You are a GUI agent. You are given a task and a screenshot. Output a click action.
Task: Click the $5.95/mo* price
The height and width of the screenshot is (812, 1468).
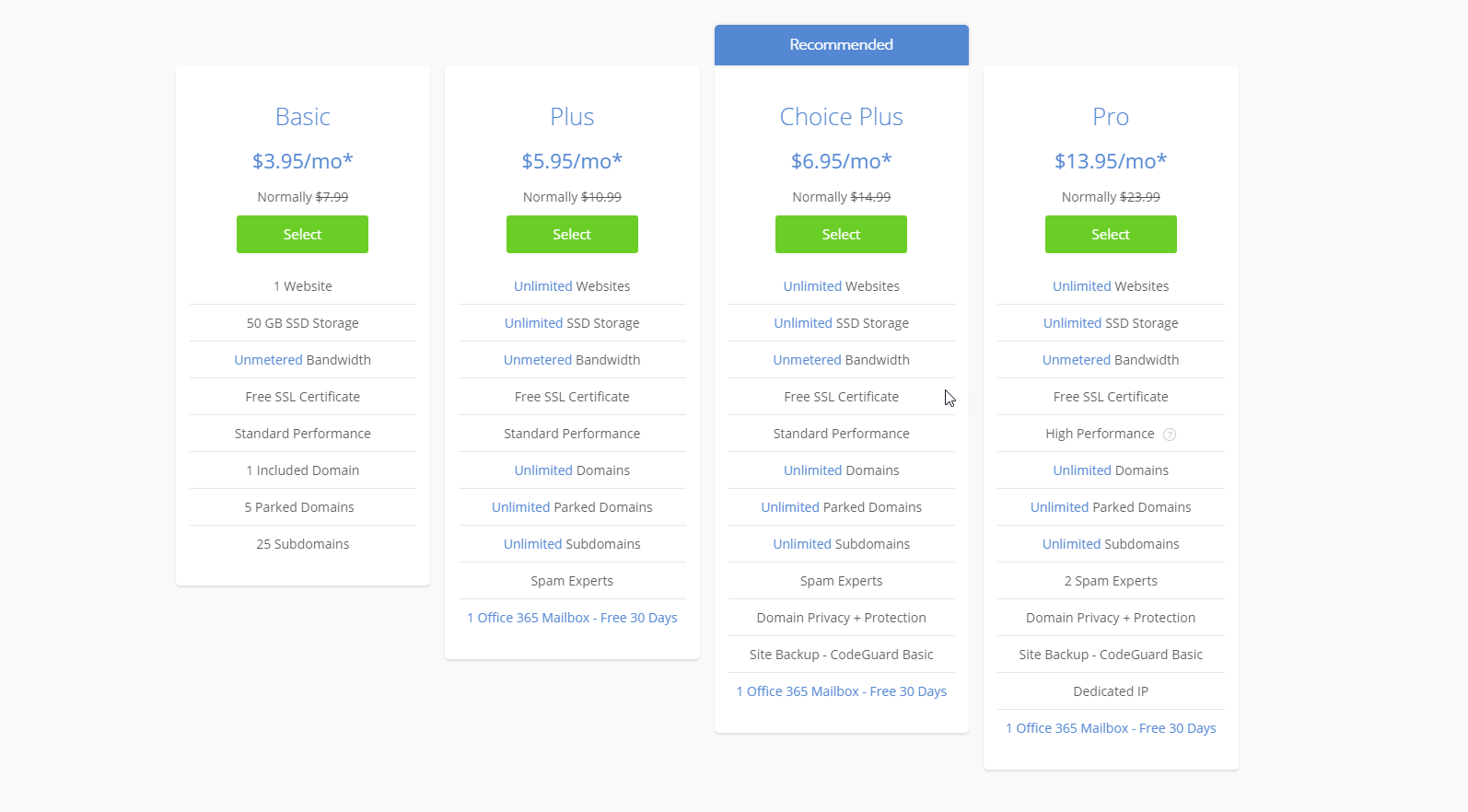pyautogui.click(x=572, y=161)
